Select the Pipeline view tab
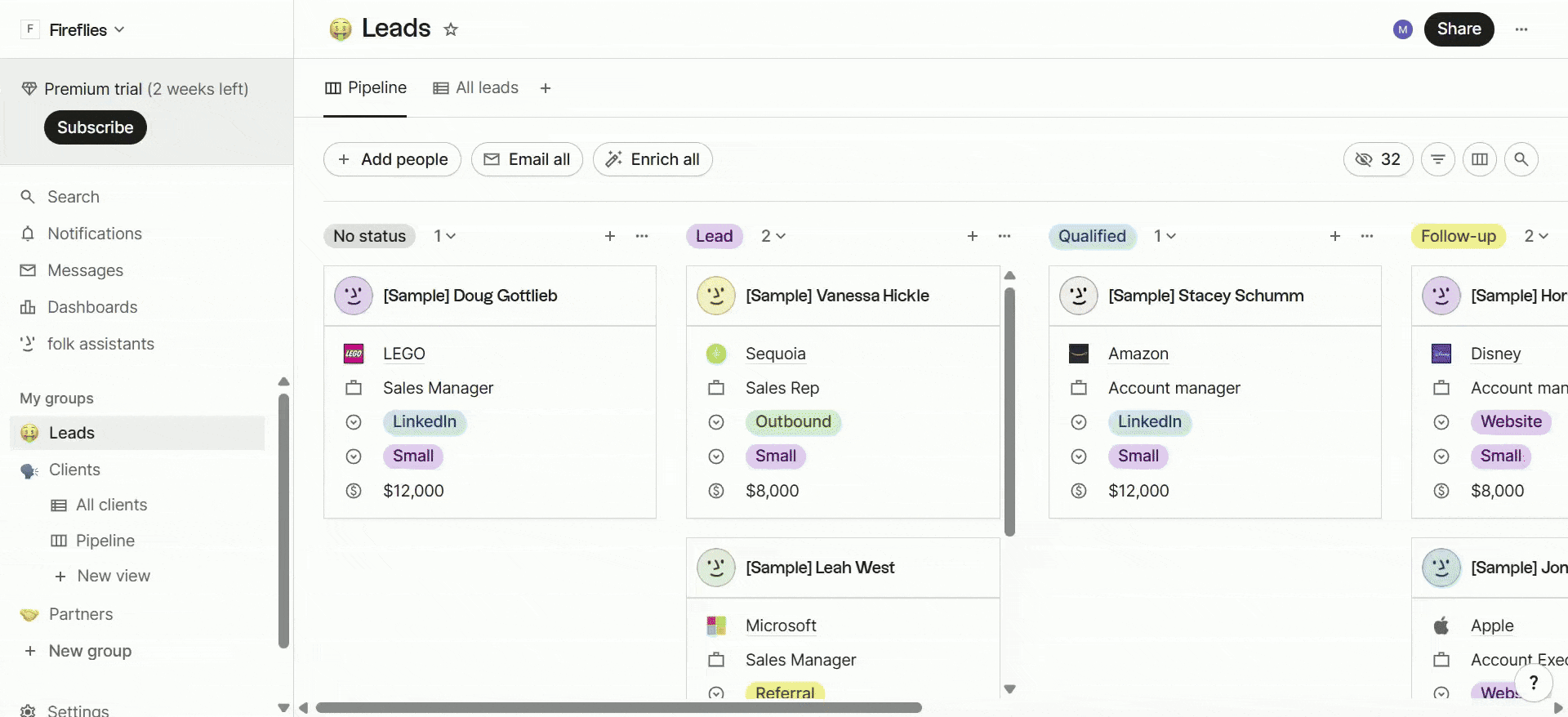Screen dimensions: 1568x717 [x=365, y=88]
